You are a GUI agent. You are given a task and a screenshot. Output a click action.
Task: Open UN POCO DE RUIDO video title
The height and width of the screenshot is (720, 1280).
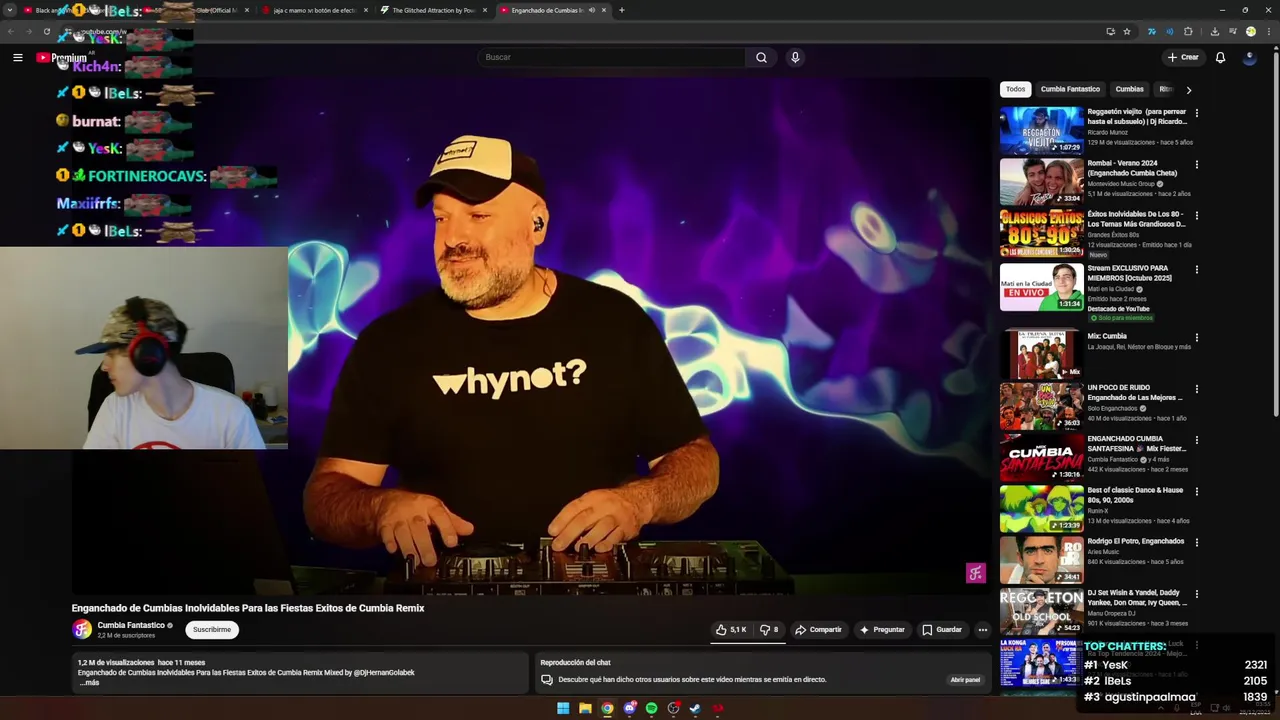tap(1135, 392)
